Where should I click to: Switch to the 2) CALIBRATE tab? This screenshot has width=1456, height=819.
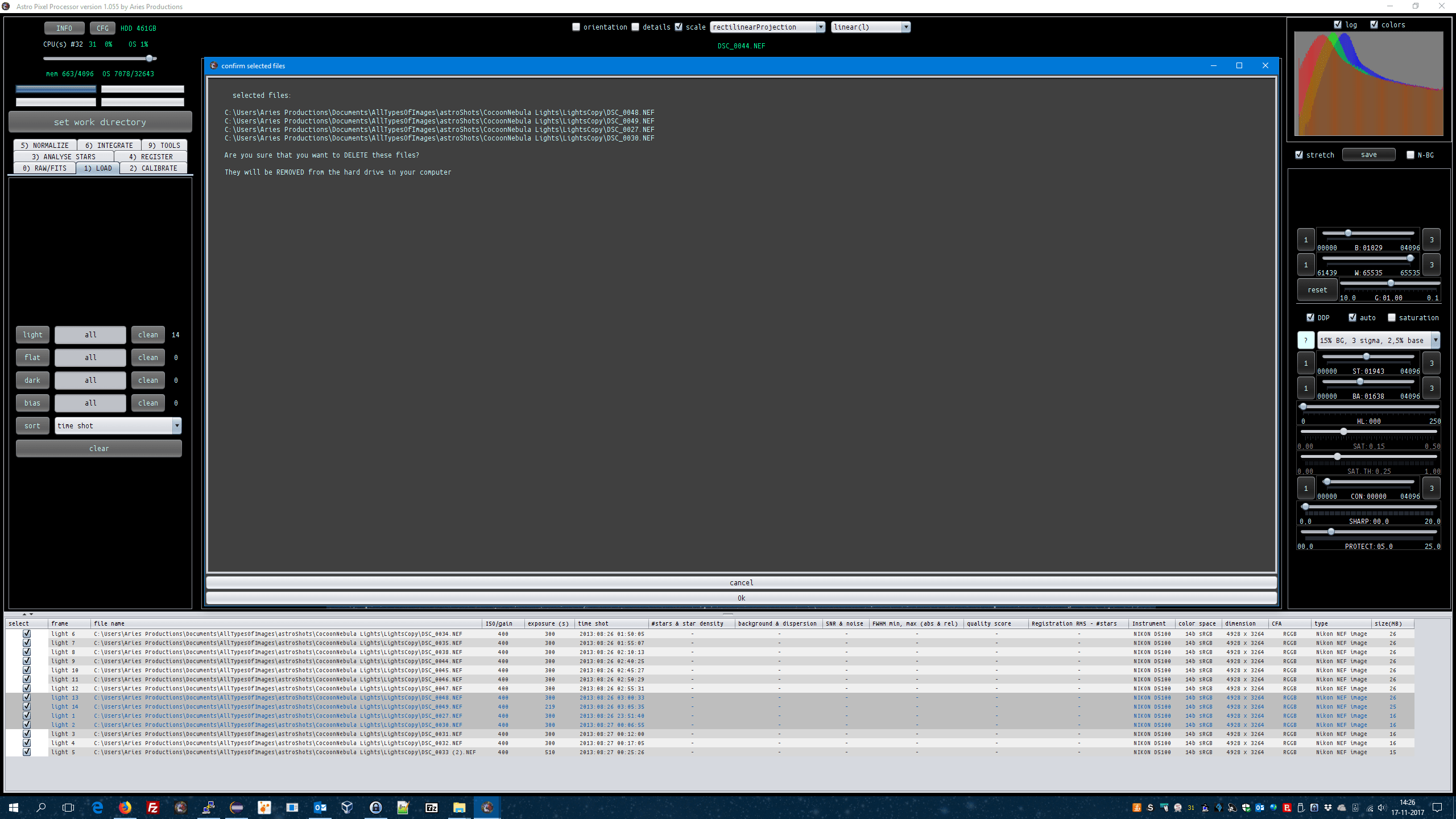click(x=153, y=168)
